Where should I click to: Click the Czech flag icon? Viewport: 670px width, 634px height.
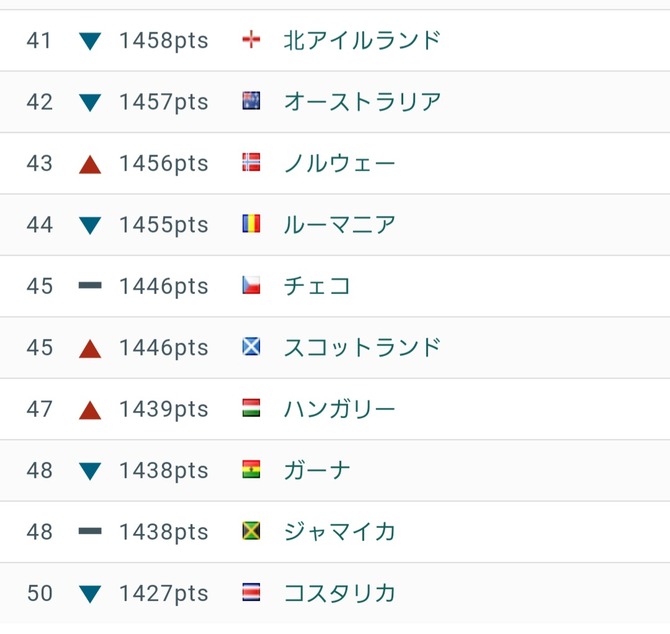coord(251,285)
